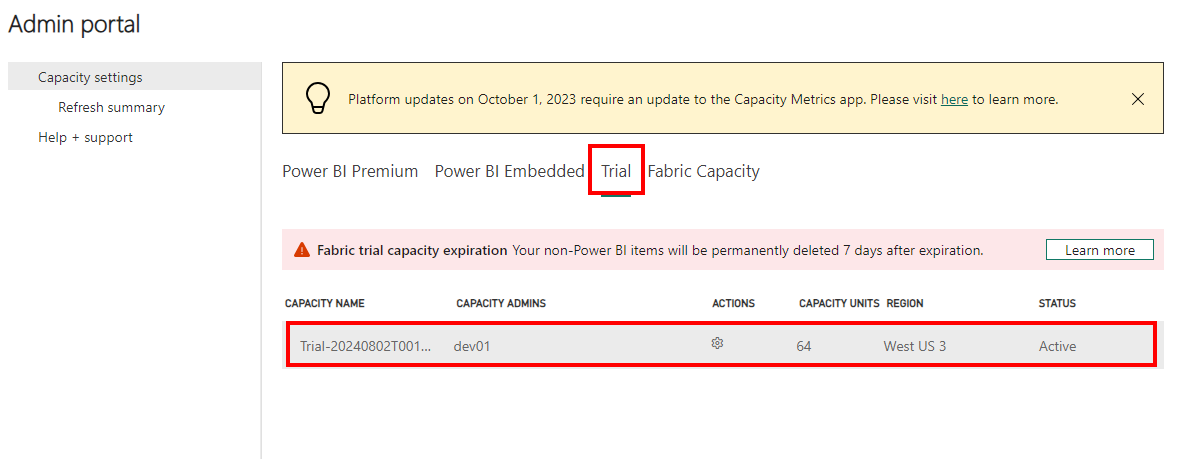Select the Trial tab
This screenshot has height=459, width=1195.
[x=616, y=171]
